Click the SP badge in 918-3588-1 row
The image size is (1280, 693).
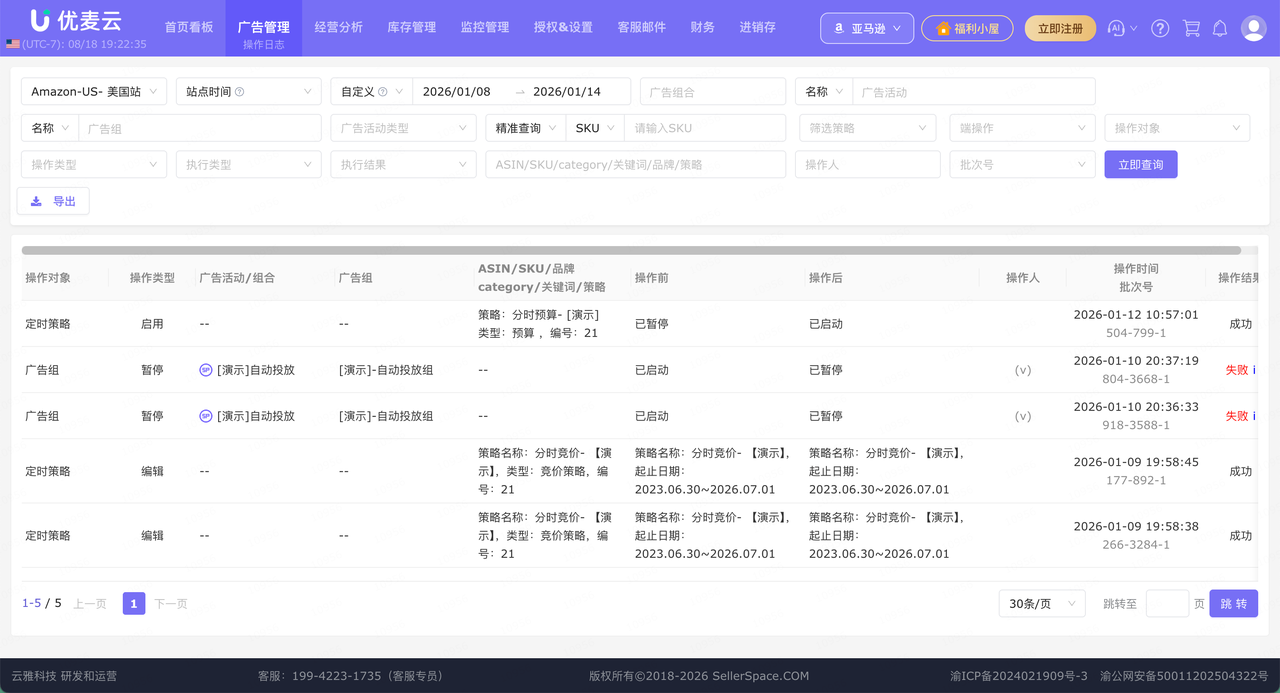pyautogui.click(x=206, y=416)
